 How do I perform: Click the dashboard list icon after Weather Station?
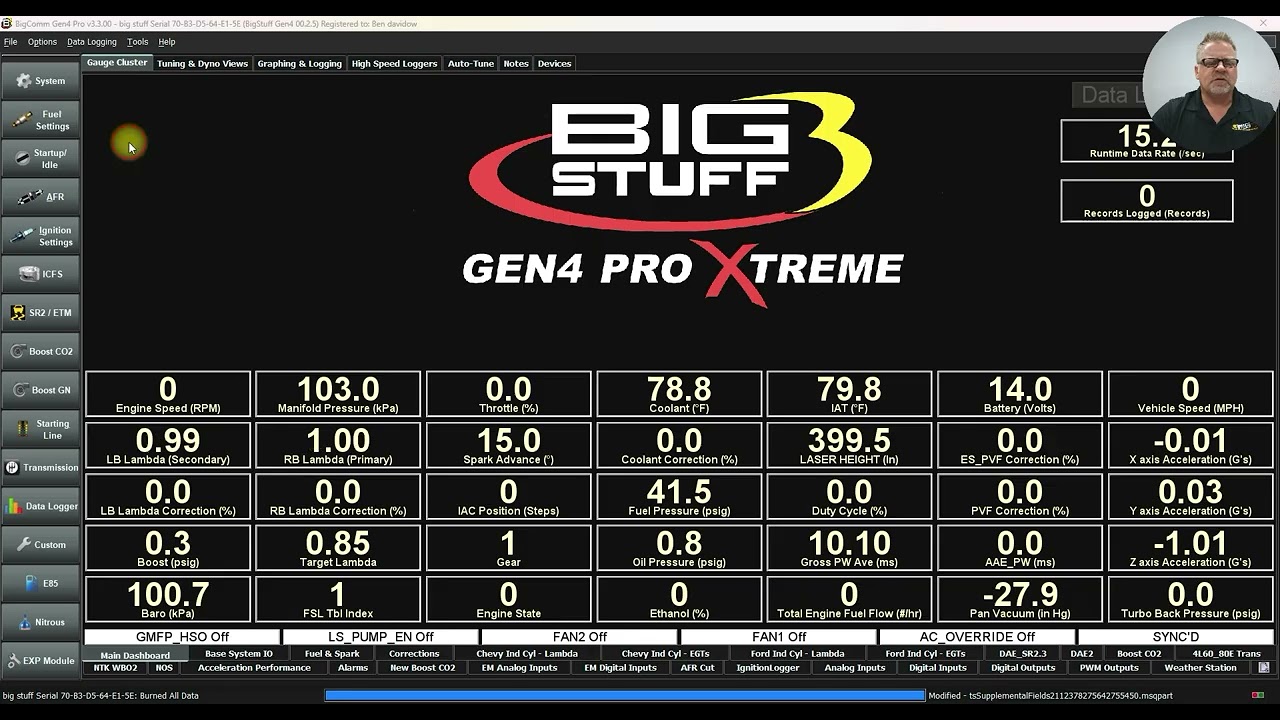pos(1264,668)
